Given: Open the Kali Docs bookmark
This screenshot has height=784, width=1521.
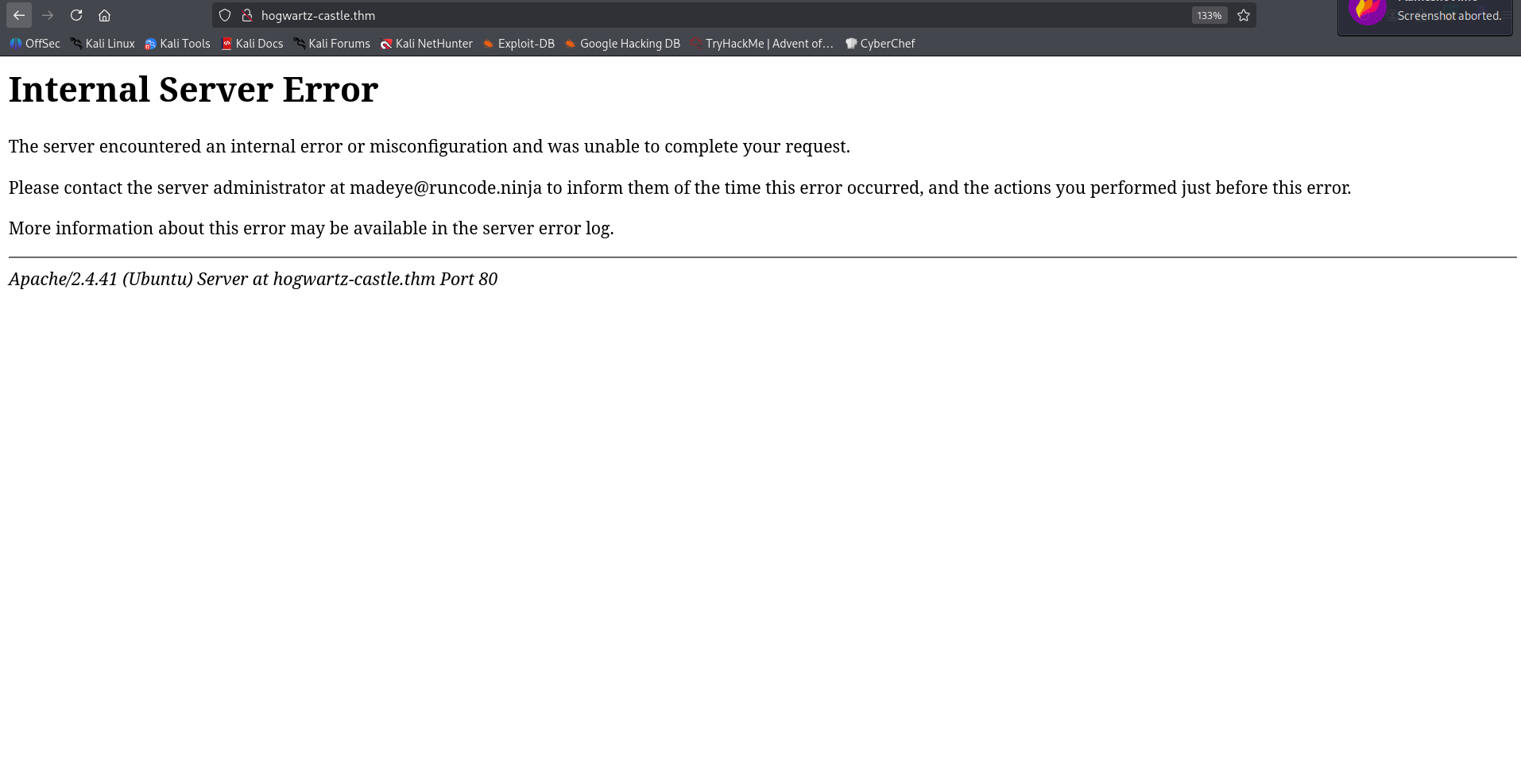Looking at the screenshot, I should pos(252,44).
